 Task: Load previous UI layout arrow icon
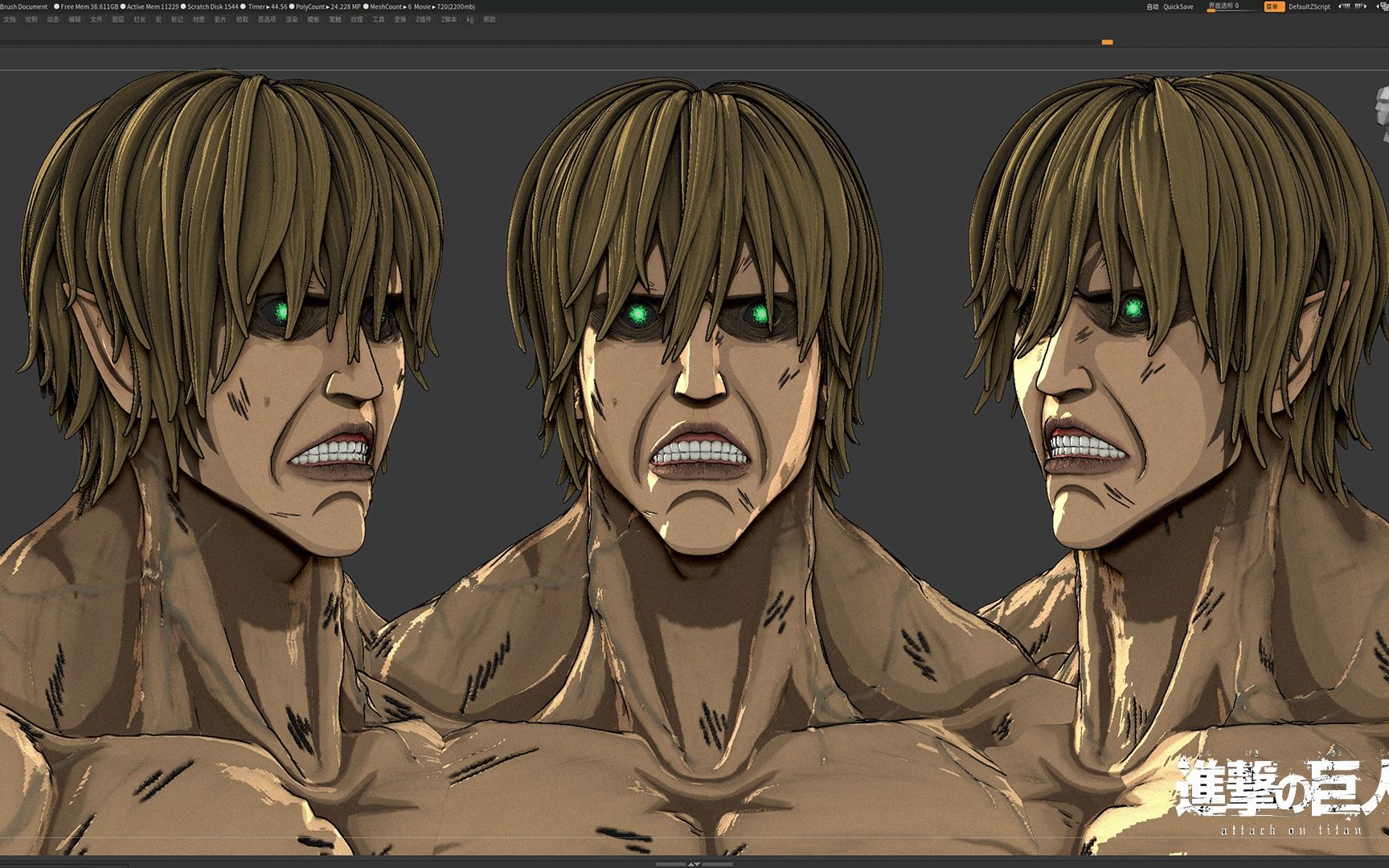pos(1345,6)
